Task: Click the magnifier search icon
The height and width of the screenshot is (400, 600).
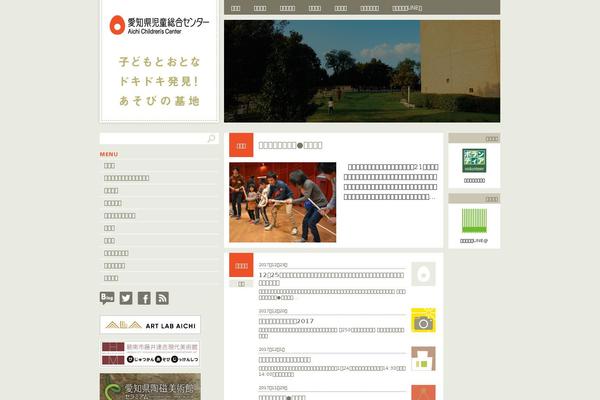Action: (x=211, y=139)
